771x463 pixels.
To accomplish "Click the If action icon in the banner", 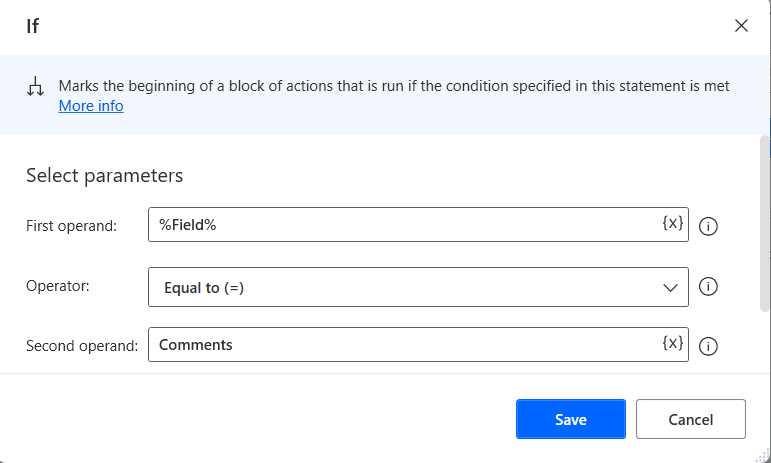I will point(35,87).
